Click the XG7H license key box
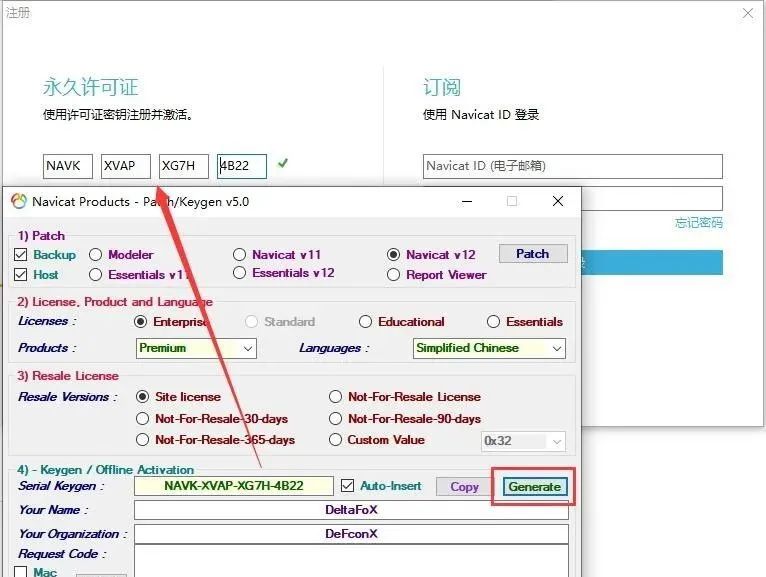766x577 pixels. click(184, 166)
